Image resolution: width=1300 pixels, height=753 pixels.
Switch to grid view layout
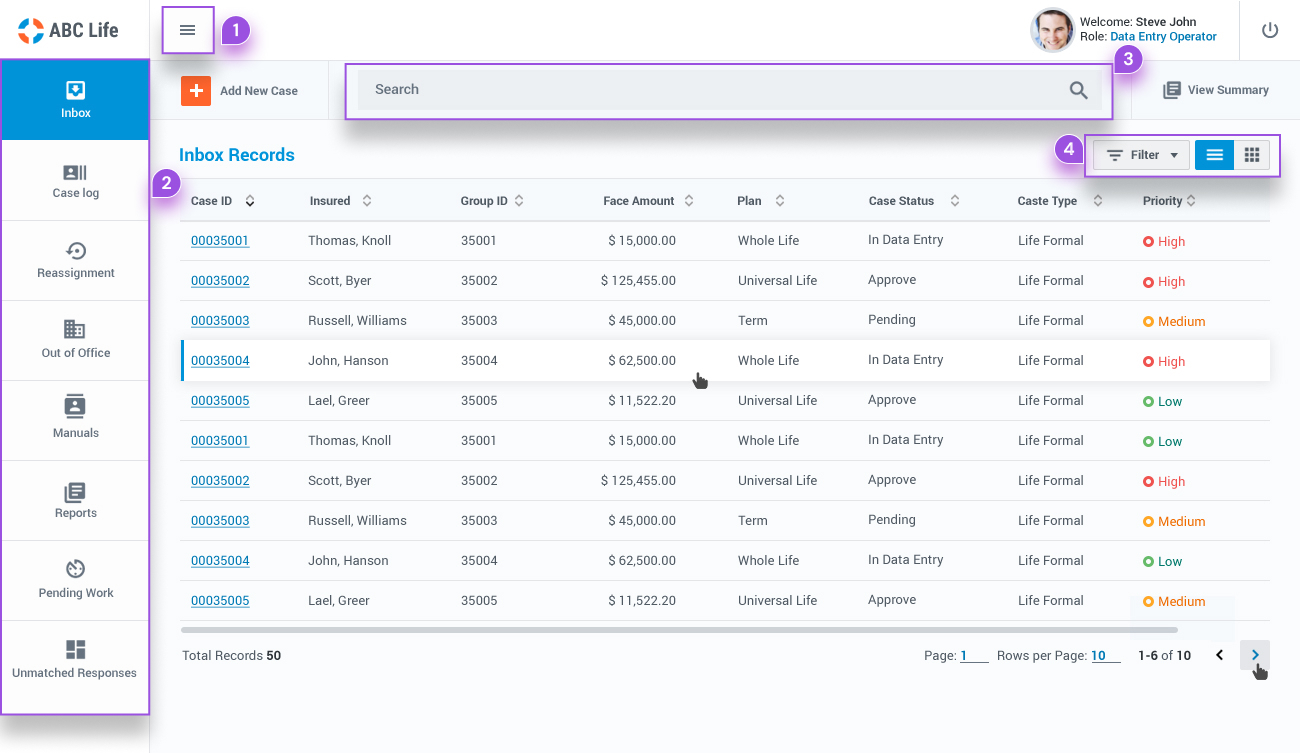click(1252, 155)
